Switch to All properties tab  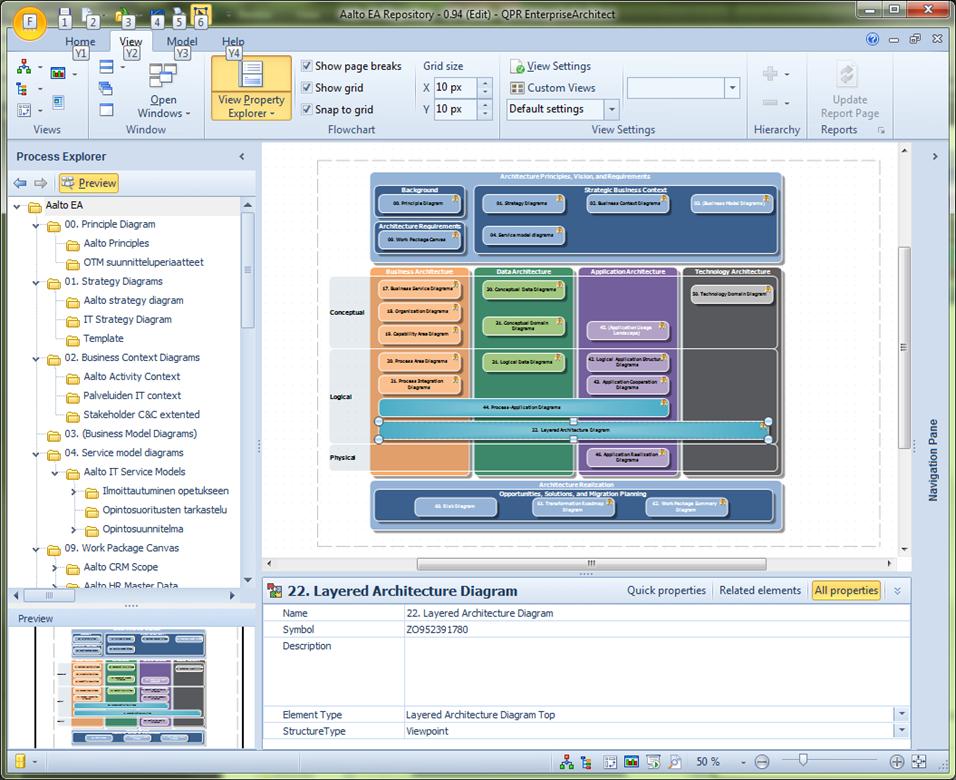coord(846,590)
